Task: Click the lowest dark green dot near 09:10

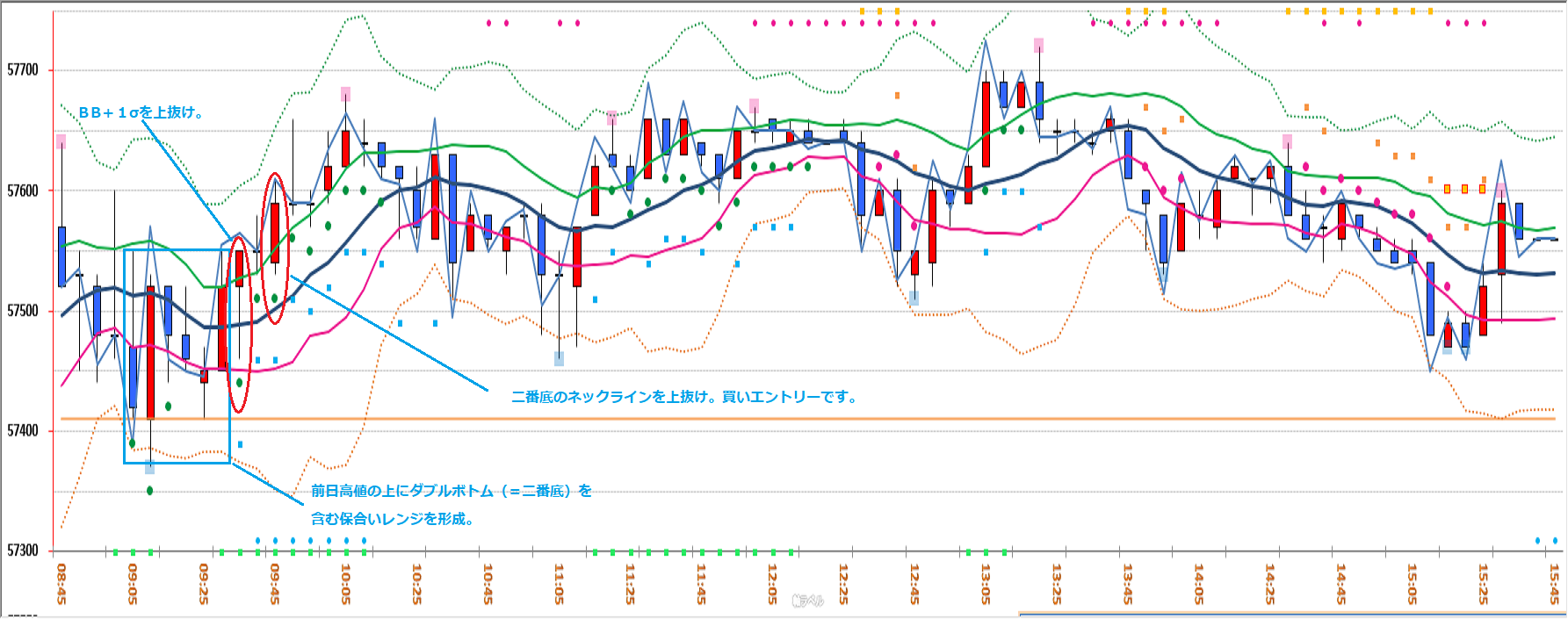Action: 150,490
